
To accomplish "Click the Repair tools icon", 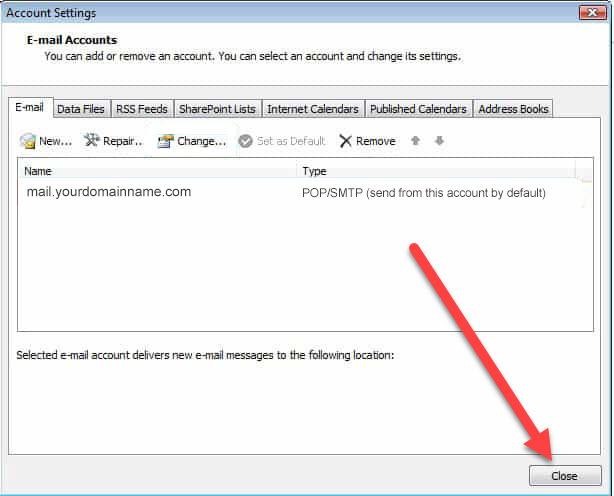I will click(x=92, y=140).
